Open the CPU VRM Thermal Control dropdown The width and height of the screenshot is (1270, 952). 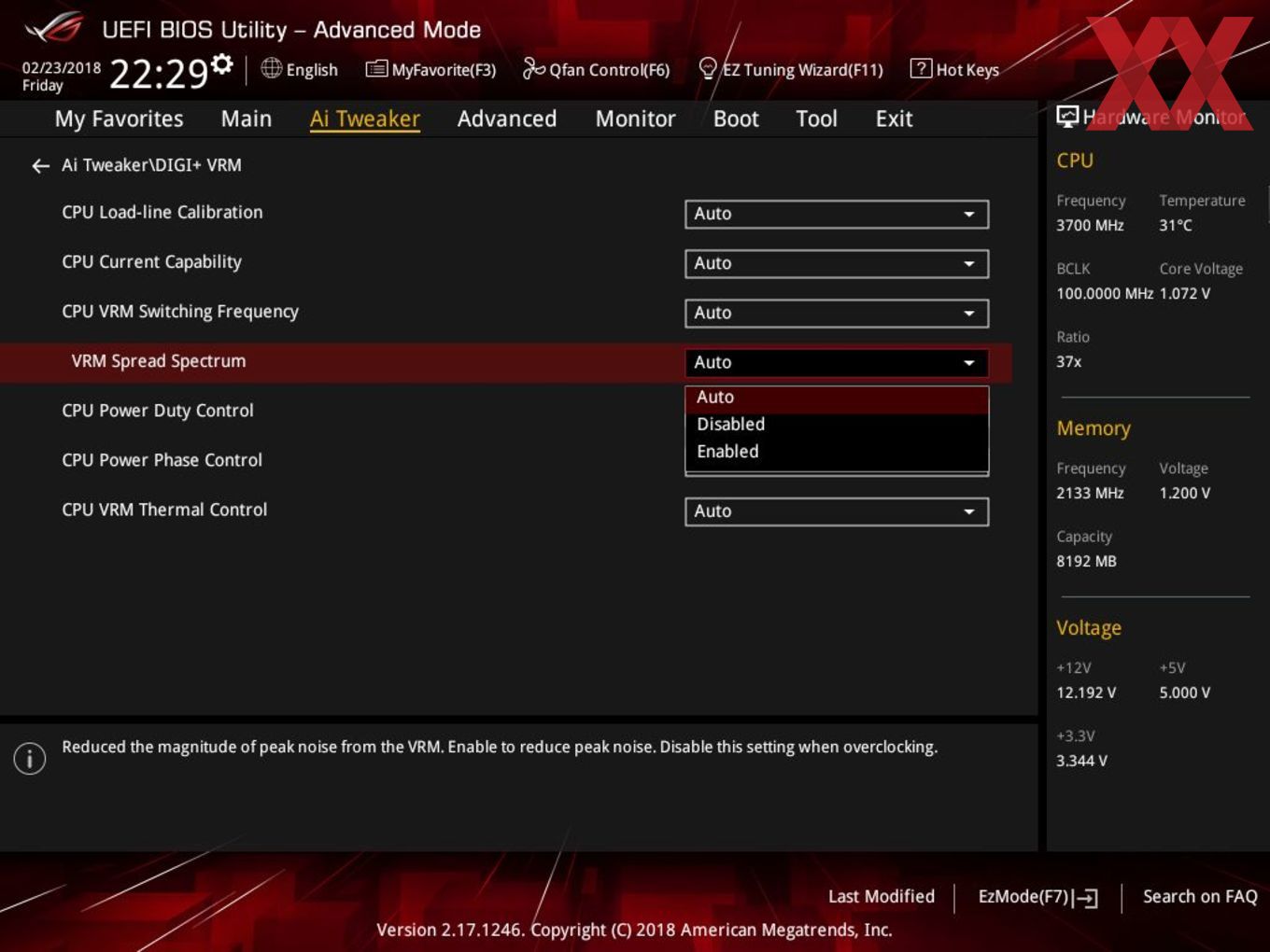[837, 511]
